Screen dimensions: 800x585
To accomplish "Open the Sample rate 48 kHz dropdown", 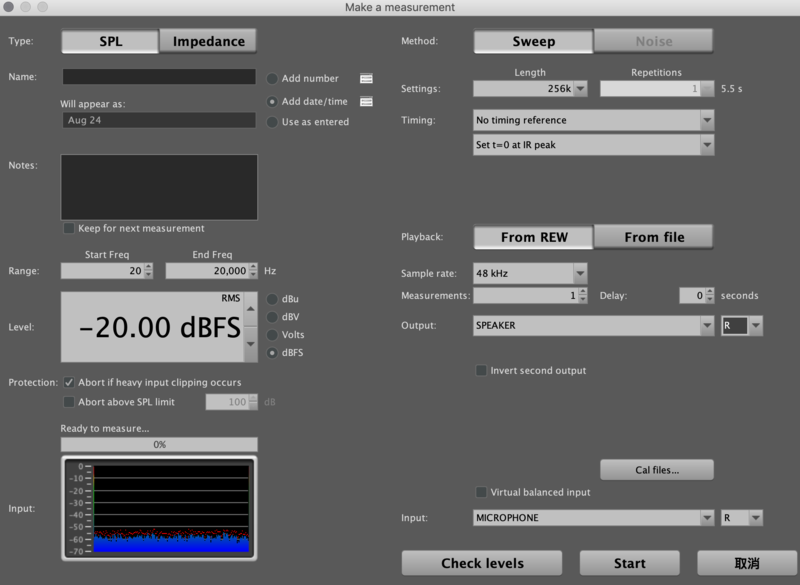I will pos(580,273).
